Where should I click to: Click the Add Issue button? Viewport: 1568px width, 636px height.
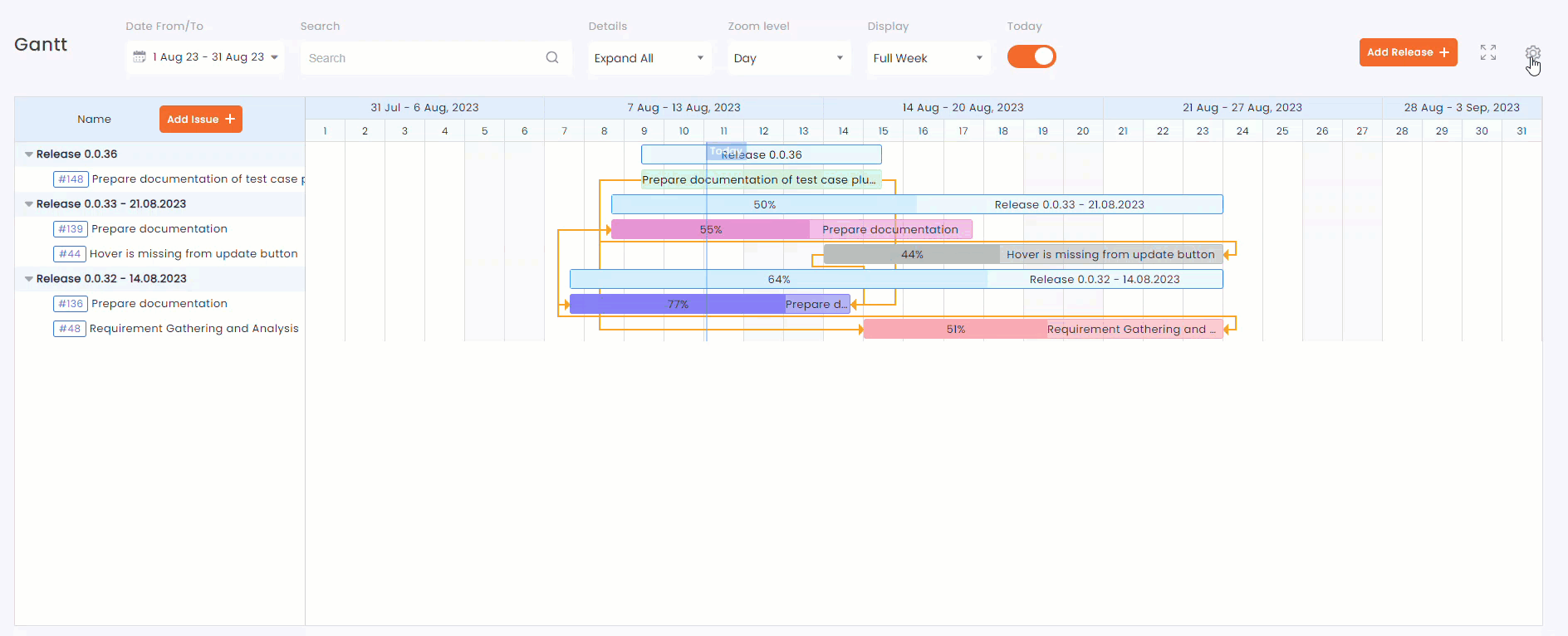pos(200,120)
